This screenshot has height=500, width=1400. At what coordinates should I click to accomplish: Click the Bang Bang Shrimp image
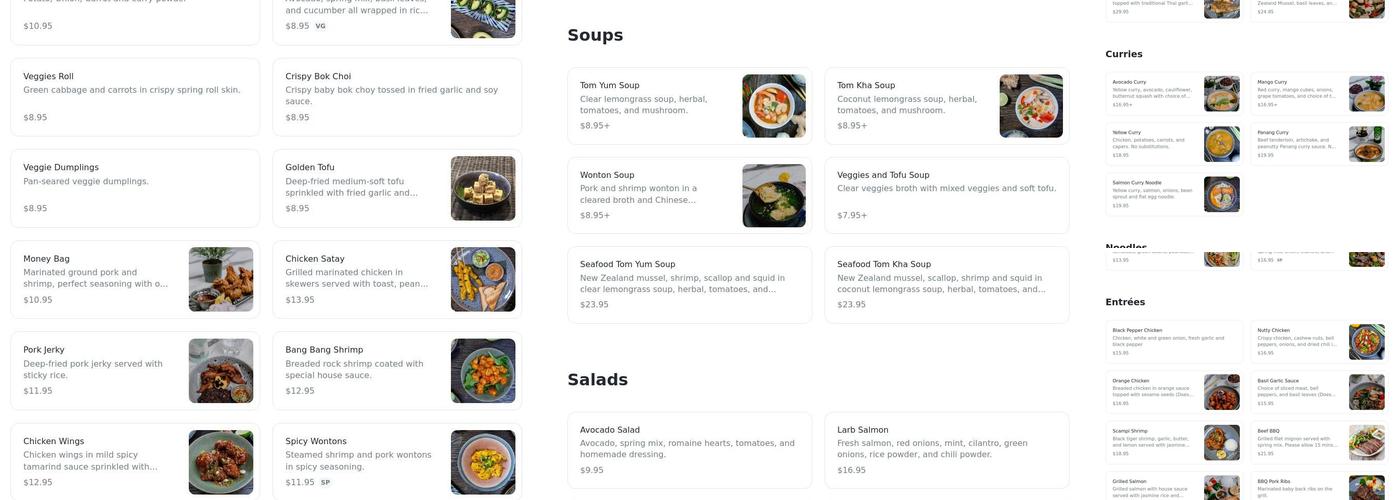(483, 371)
